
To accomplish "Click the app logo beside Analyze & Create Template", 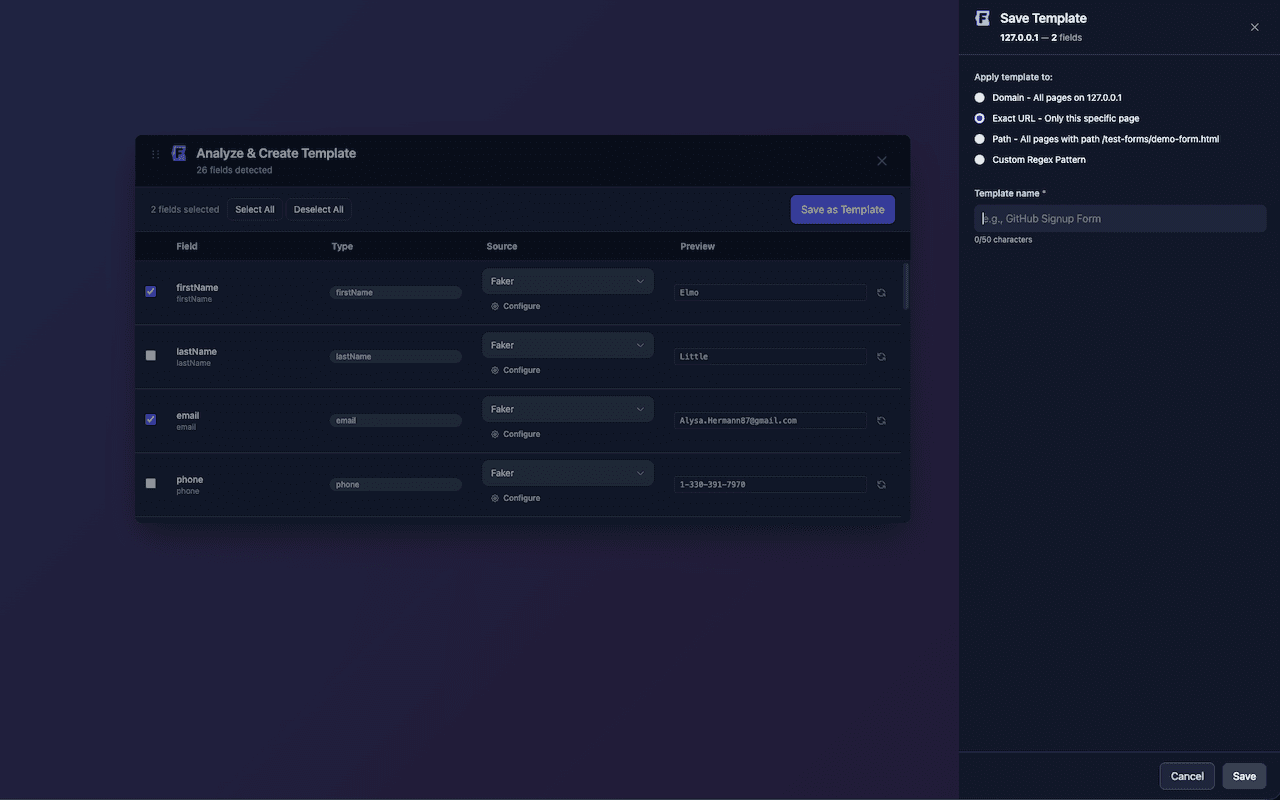I will coord(178,153).
